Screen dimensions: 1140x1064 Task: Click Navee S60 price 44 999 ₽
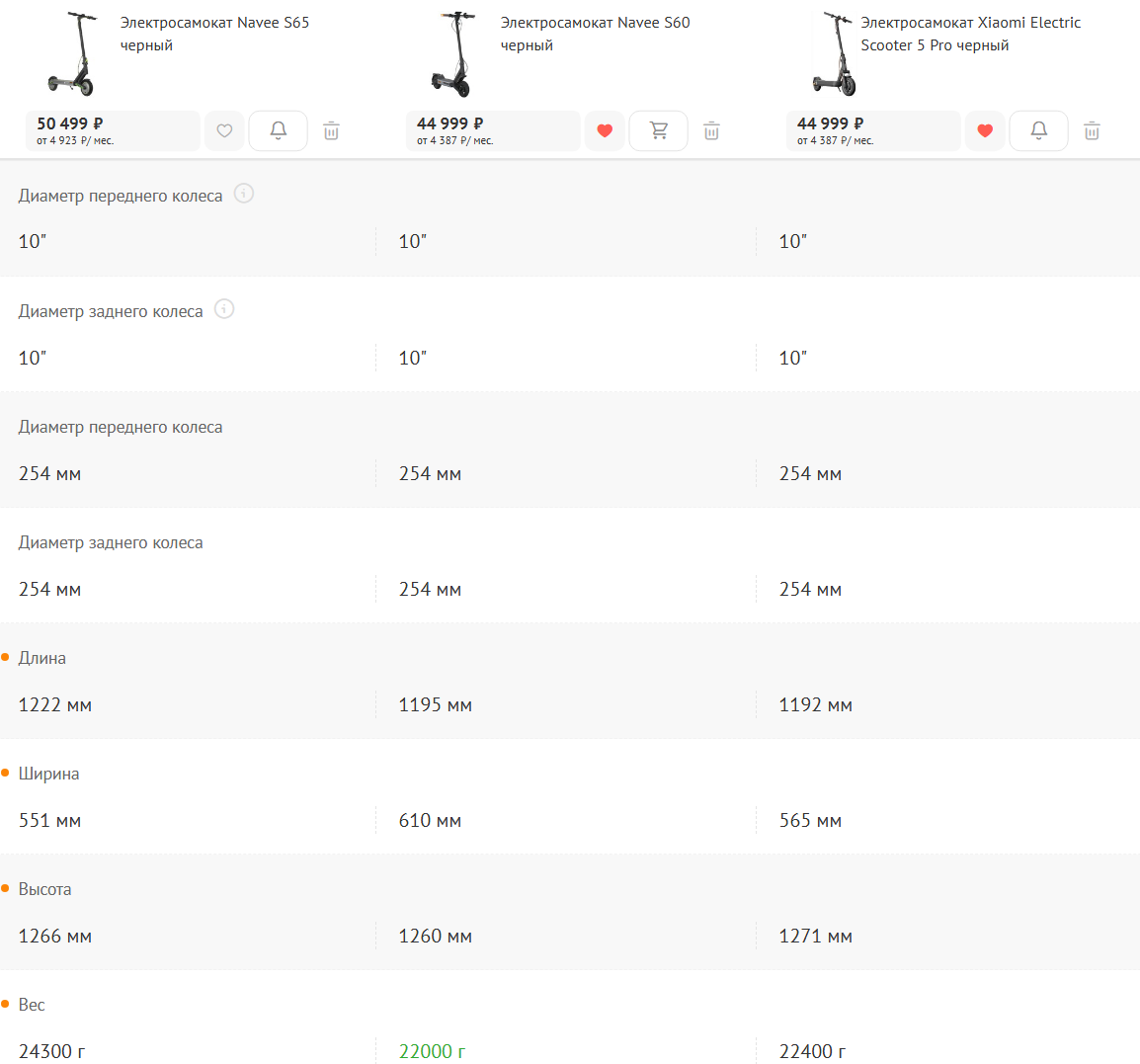click(492, 130)
